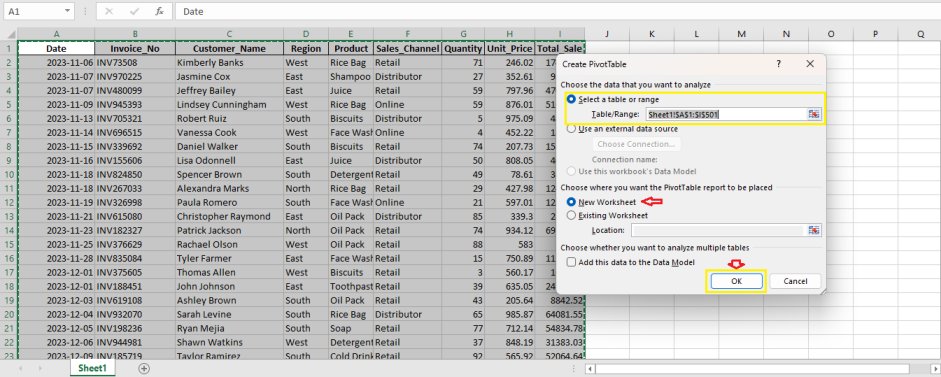
Task: Click Unit_Price value 934.12
Action: tap(510, 230)
